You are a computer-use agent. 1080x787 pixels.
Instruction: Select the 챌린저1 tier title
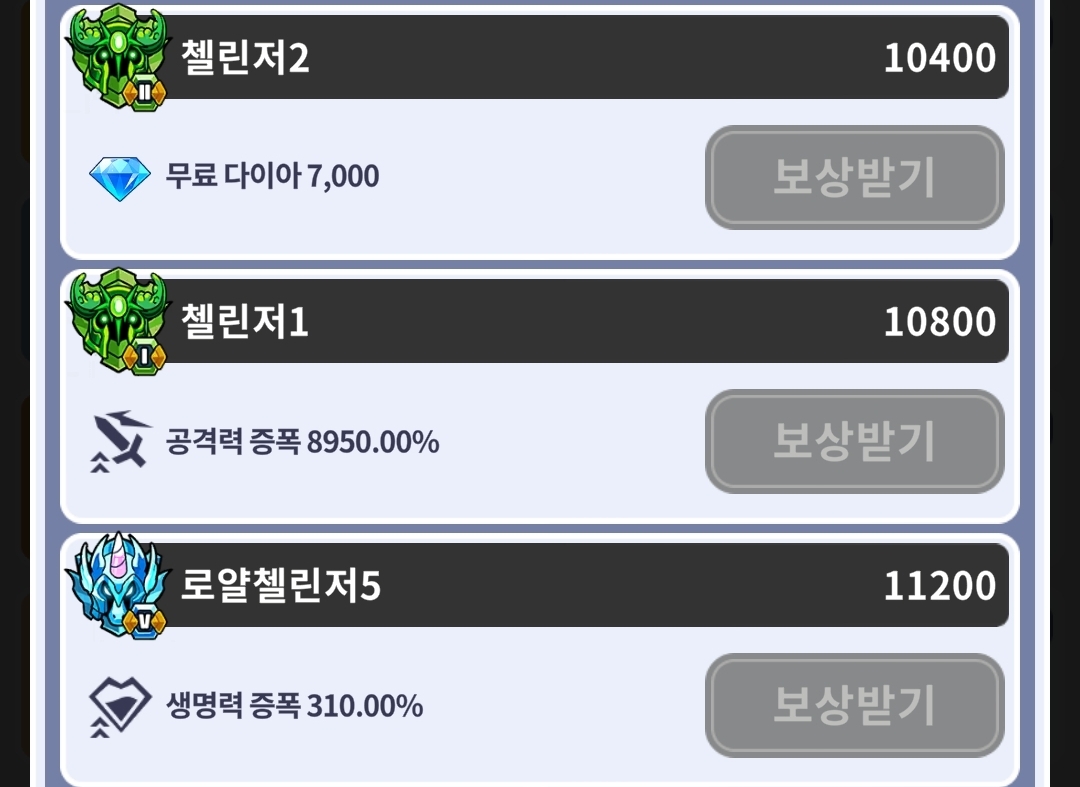tap(245, 322)
